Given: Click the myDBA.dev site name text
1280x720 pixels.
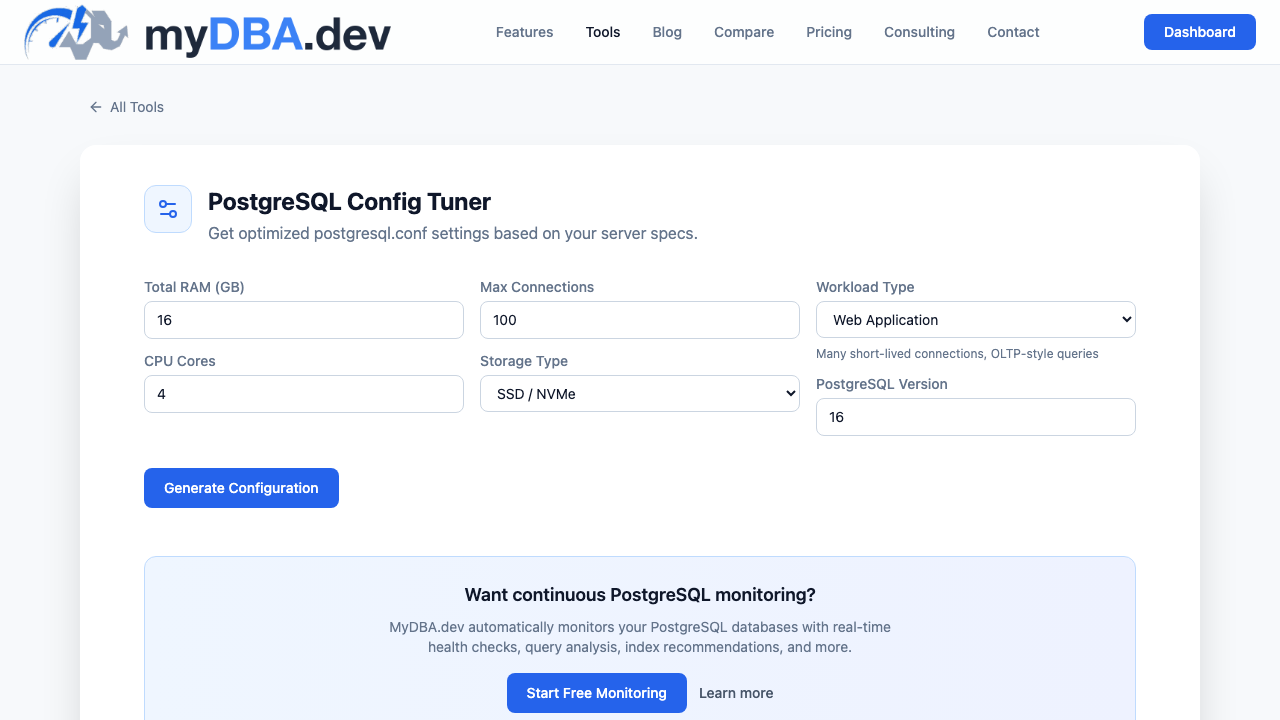Looking at the screenshot, I should click(268, 35).
